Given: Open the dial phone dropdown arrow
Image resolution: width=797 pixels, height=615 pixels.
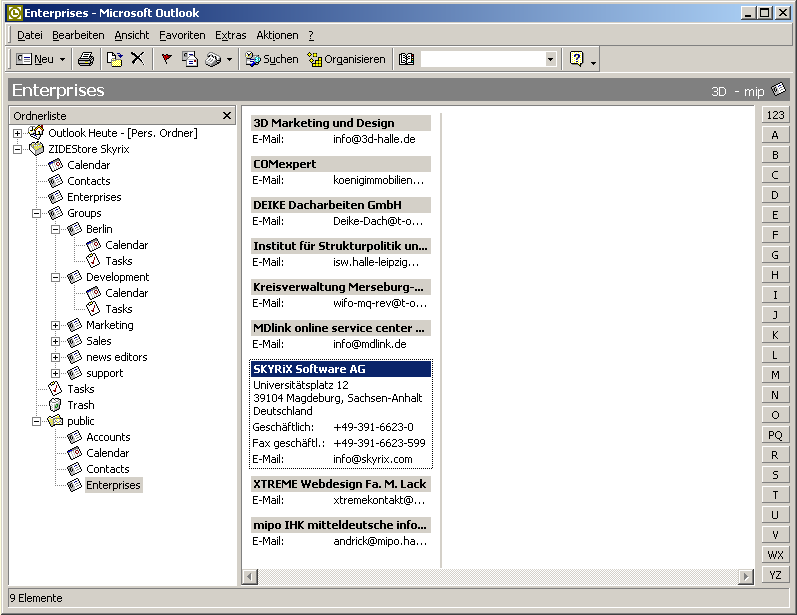Looking at the screenshot, I should (229, 59).
